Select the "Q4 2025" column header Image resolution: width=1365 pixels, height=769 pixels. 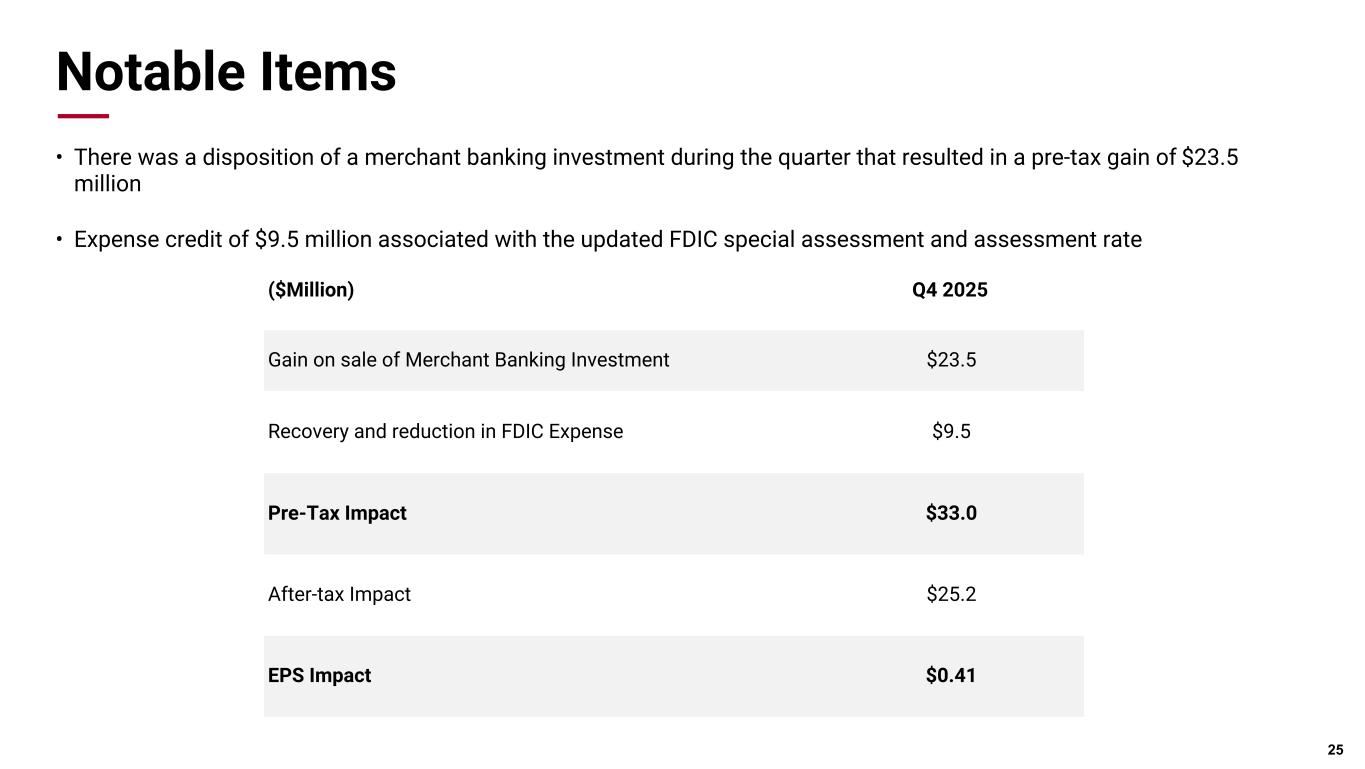950,290
